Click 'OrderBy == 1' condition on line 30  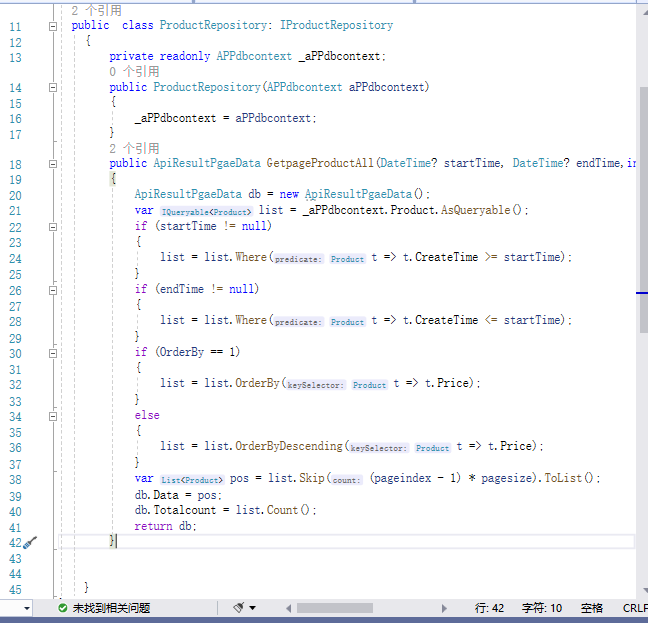click(198, 352)
